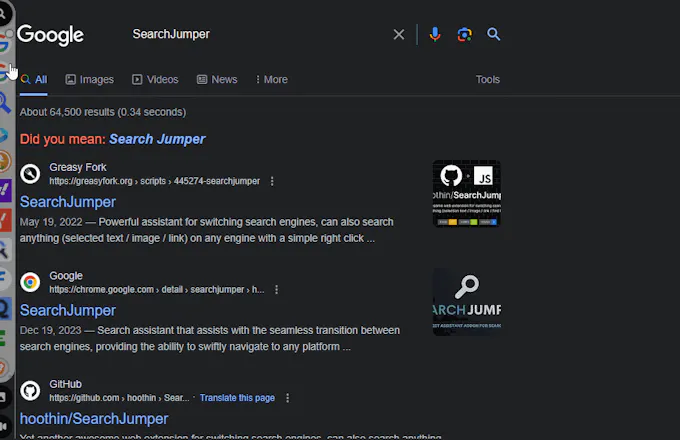Screen dimensions: 680x440
Task: Start voice search with the microphone icon
Action: click(x=435, y=34)
